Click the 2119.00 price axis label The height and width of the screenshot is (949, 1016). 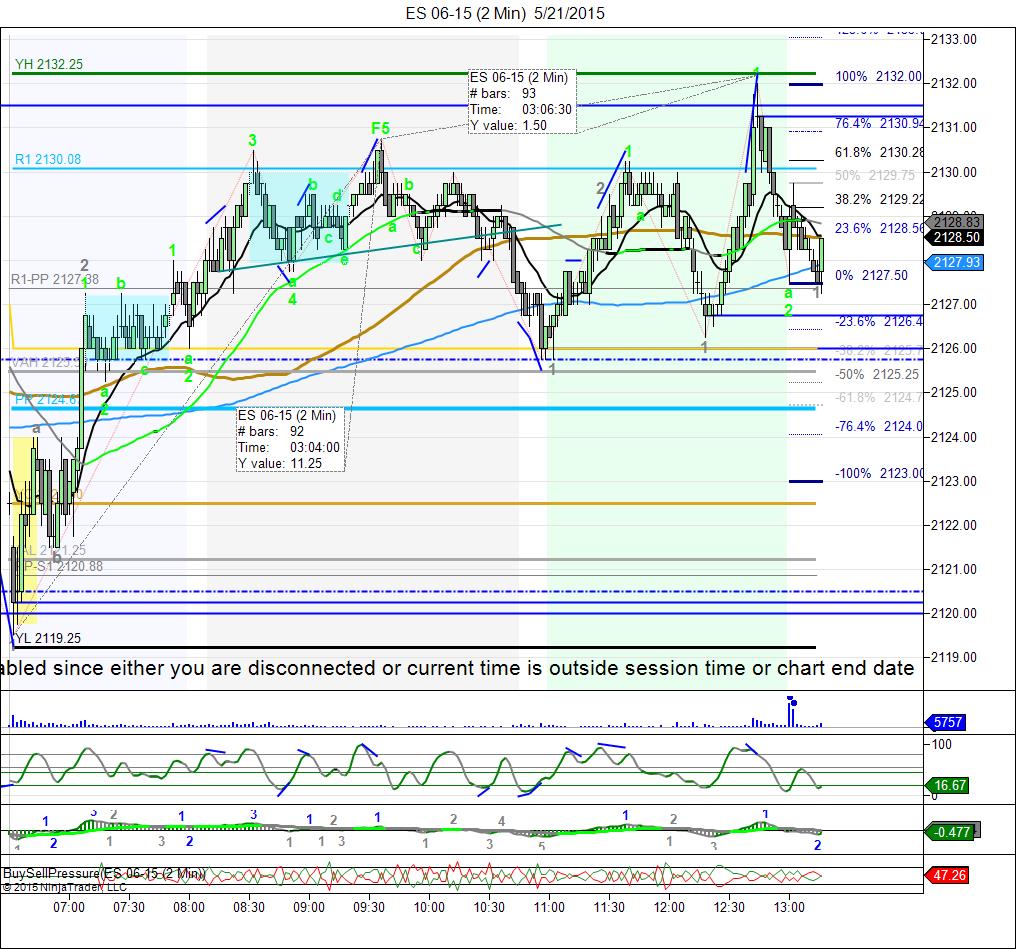coord(954,657)
